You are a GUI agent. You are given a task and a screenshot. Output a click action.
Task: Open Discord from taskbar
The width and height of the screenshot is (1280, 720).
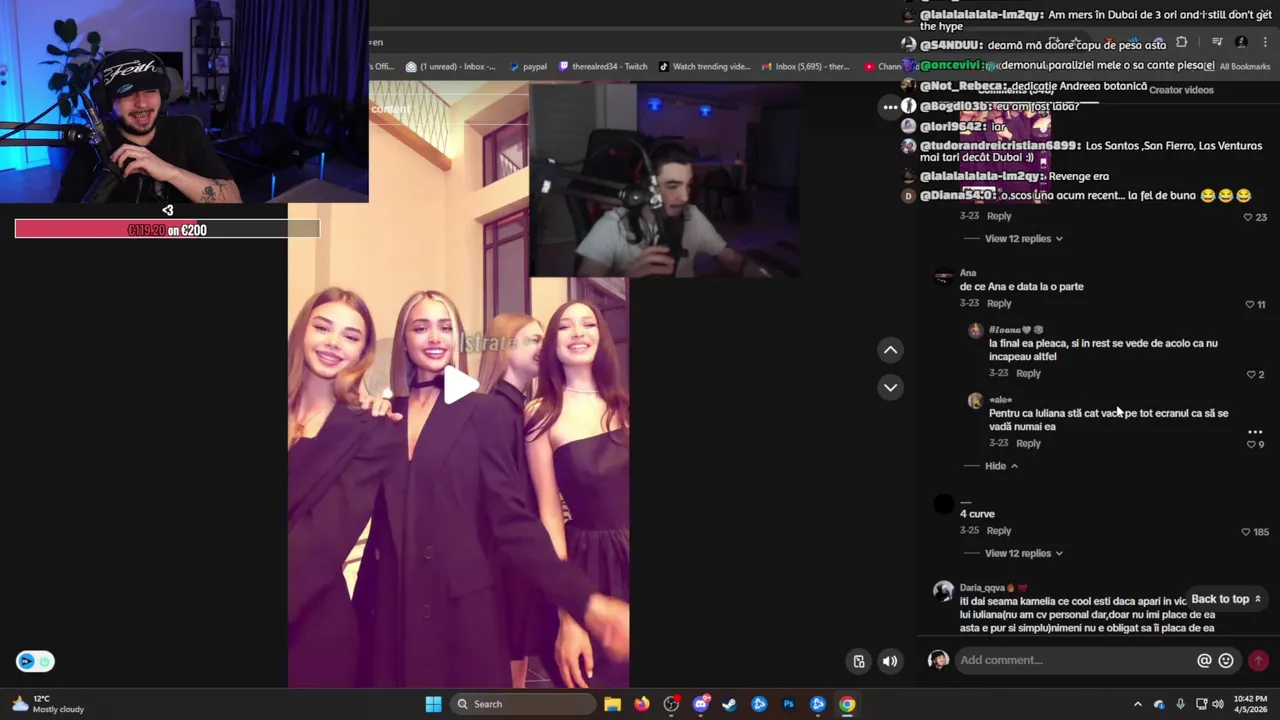701,704
